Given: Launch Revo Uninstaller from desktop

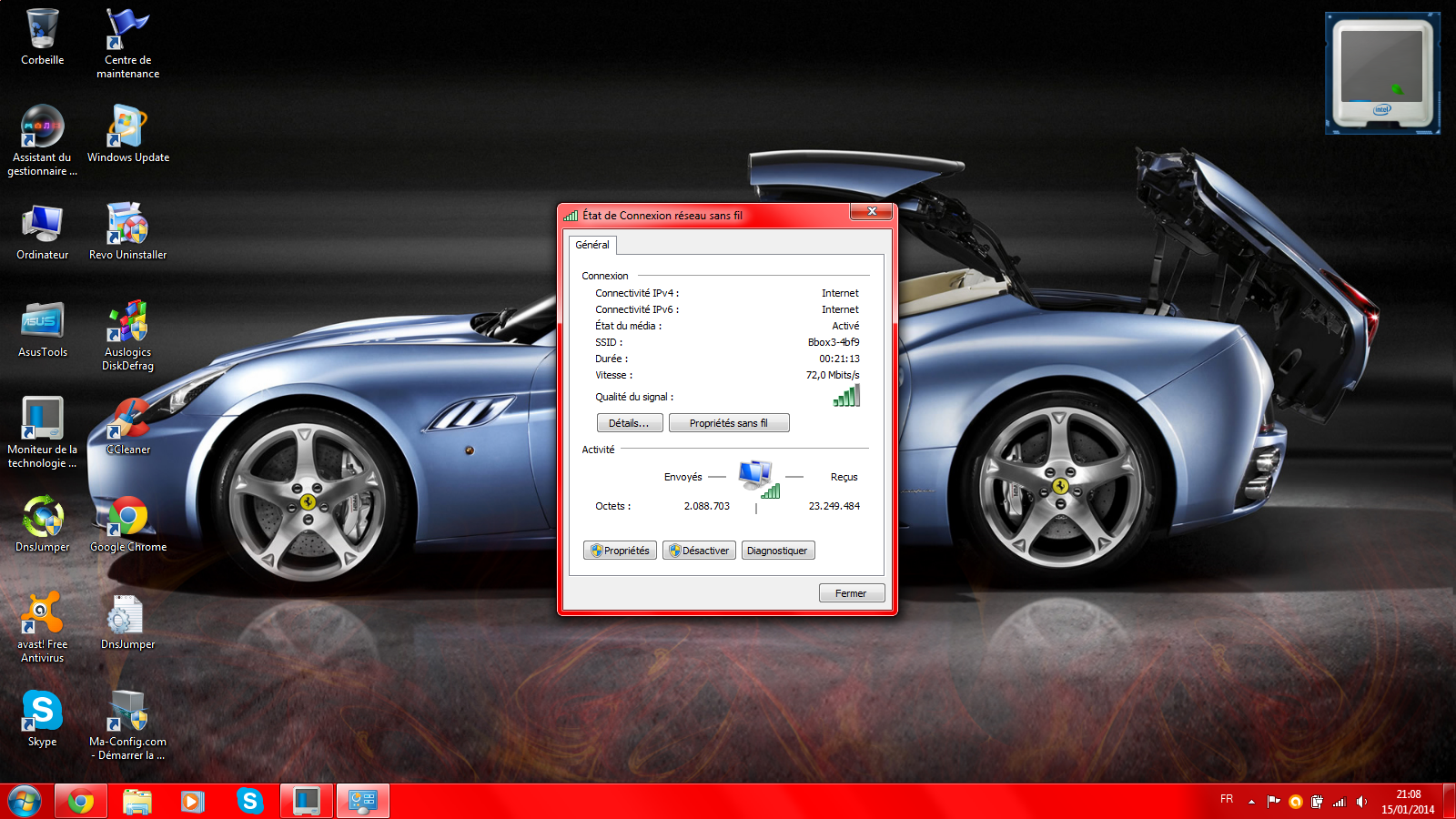Looking at the screenshot, I should tap(127, 231).
